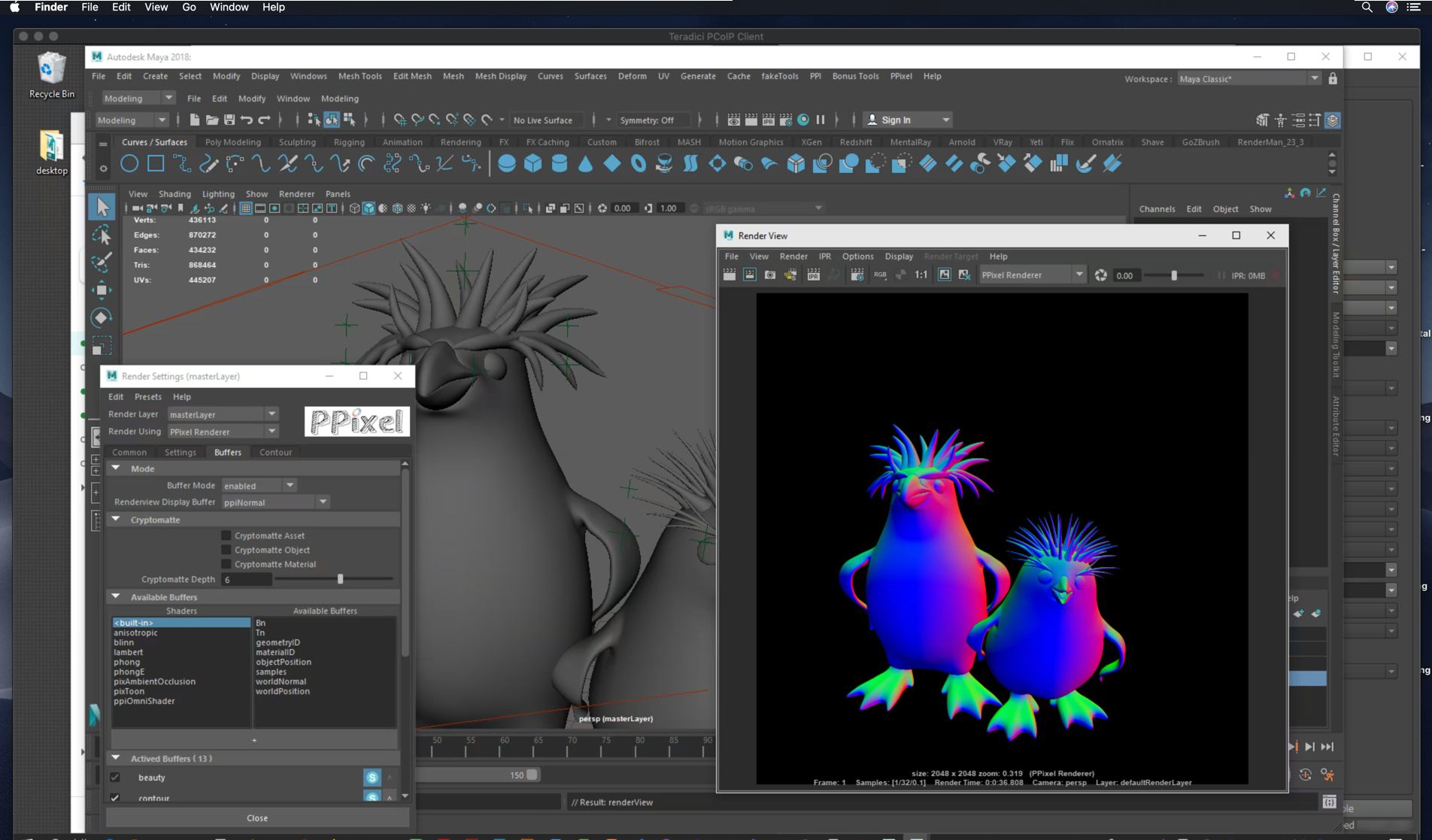Open the Recycle Bin desktop icon

(51, 75)
